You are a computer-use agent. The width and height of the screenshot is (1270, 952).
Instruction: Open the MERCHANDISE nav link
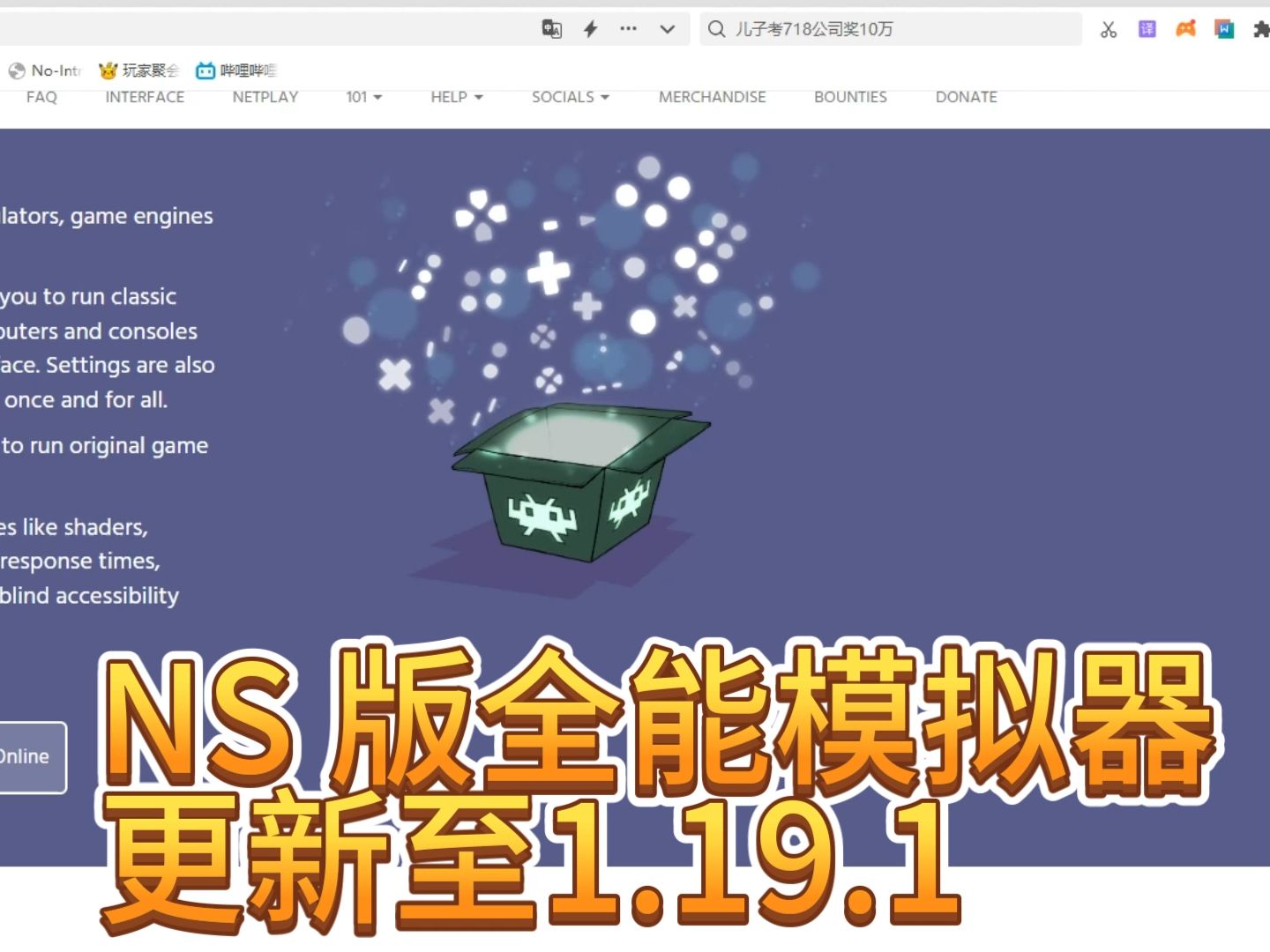tap(713, 97)
